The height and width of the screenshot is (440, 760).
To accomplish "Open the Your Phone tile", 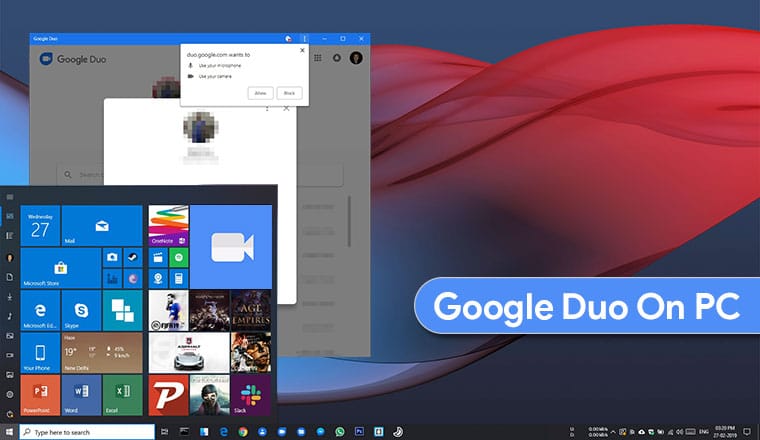I will [x=40, y=352].
